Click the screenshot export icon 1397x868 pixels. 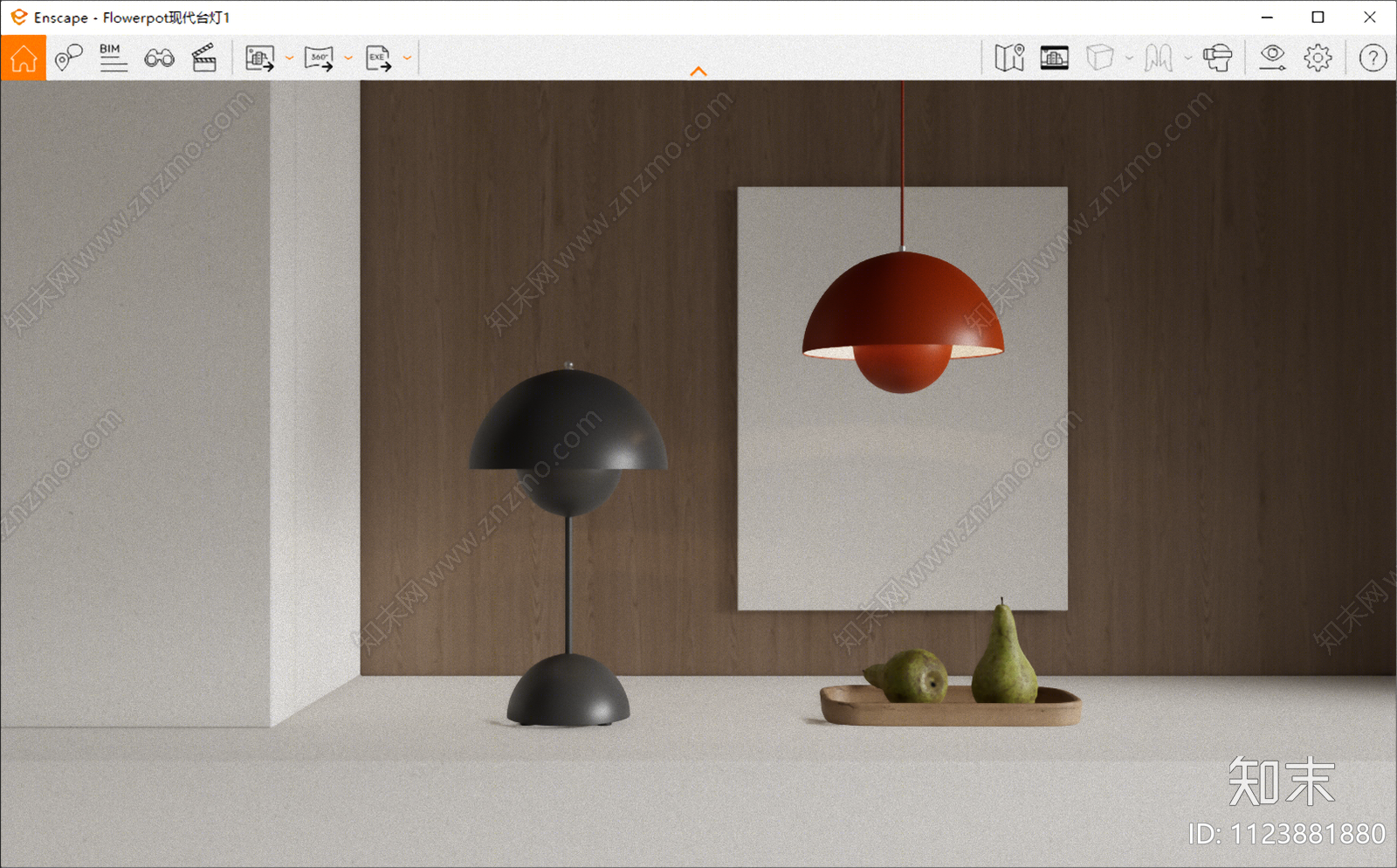(259, 59)
